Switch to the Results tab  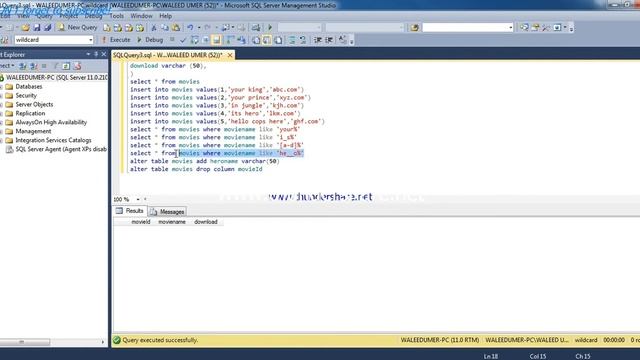click(x=129, y=211)
